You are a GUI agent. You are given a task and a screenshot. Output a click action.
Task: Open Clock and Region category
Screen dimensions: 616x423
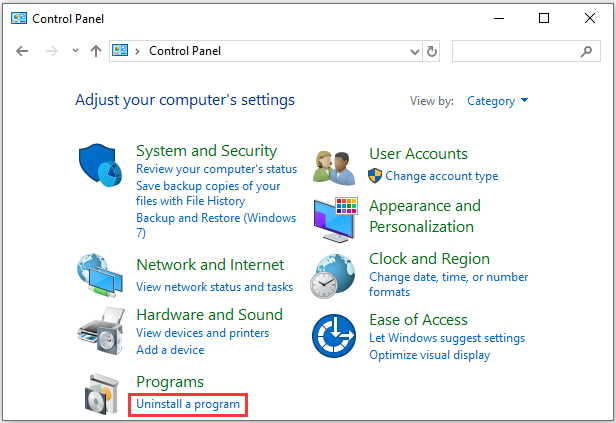(x=429, y=259)
